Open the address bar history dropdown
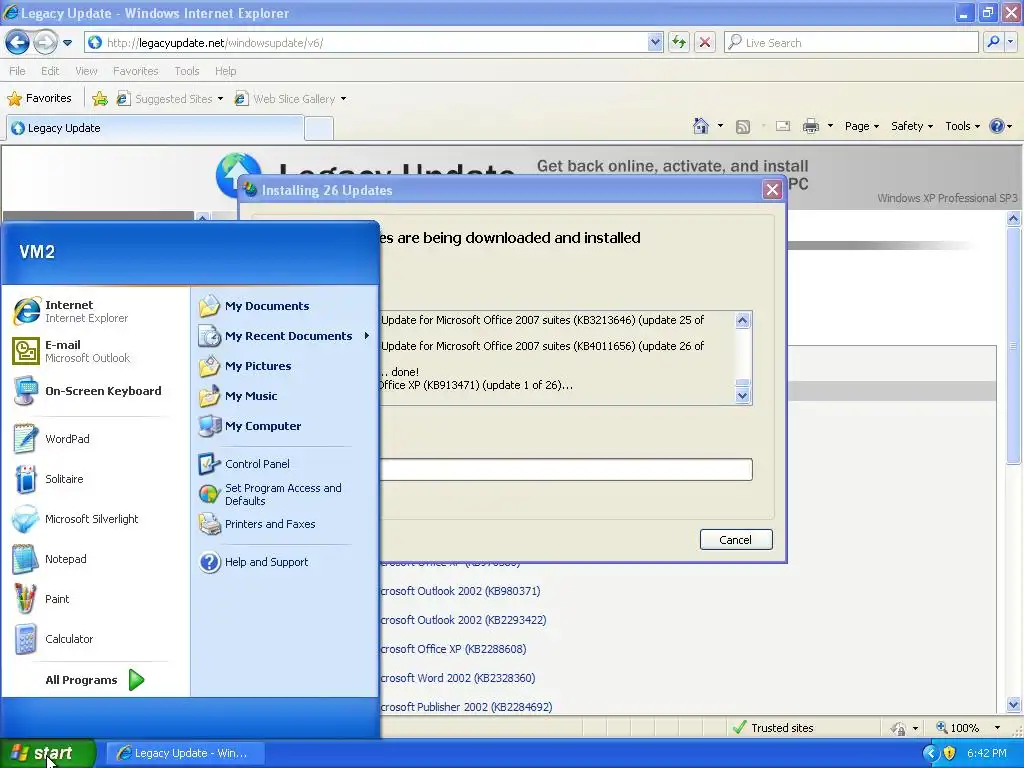 click(x=655, y=42)
